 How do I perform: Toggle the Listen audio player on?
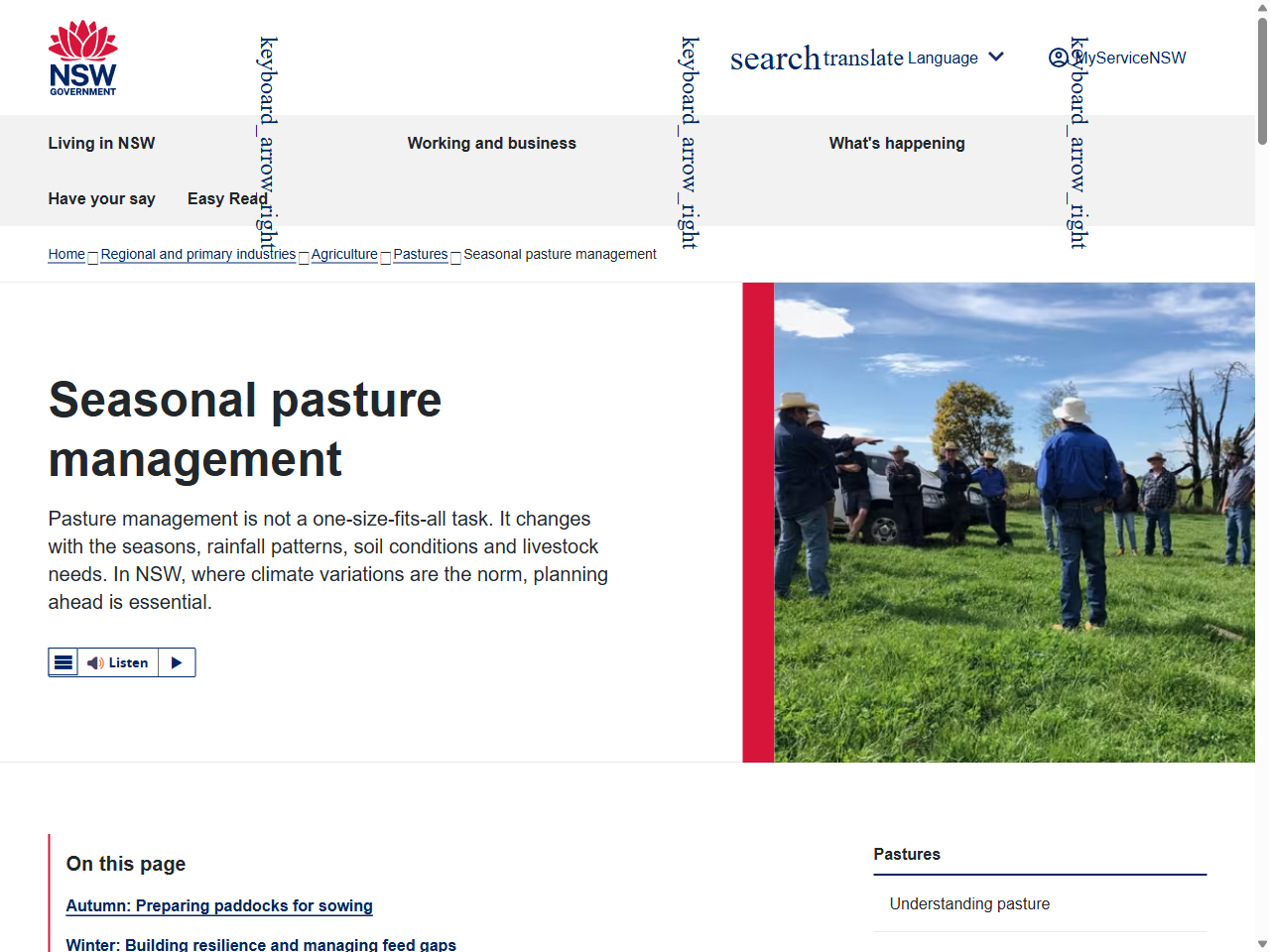click(x=121, y=661)
